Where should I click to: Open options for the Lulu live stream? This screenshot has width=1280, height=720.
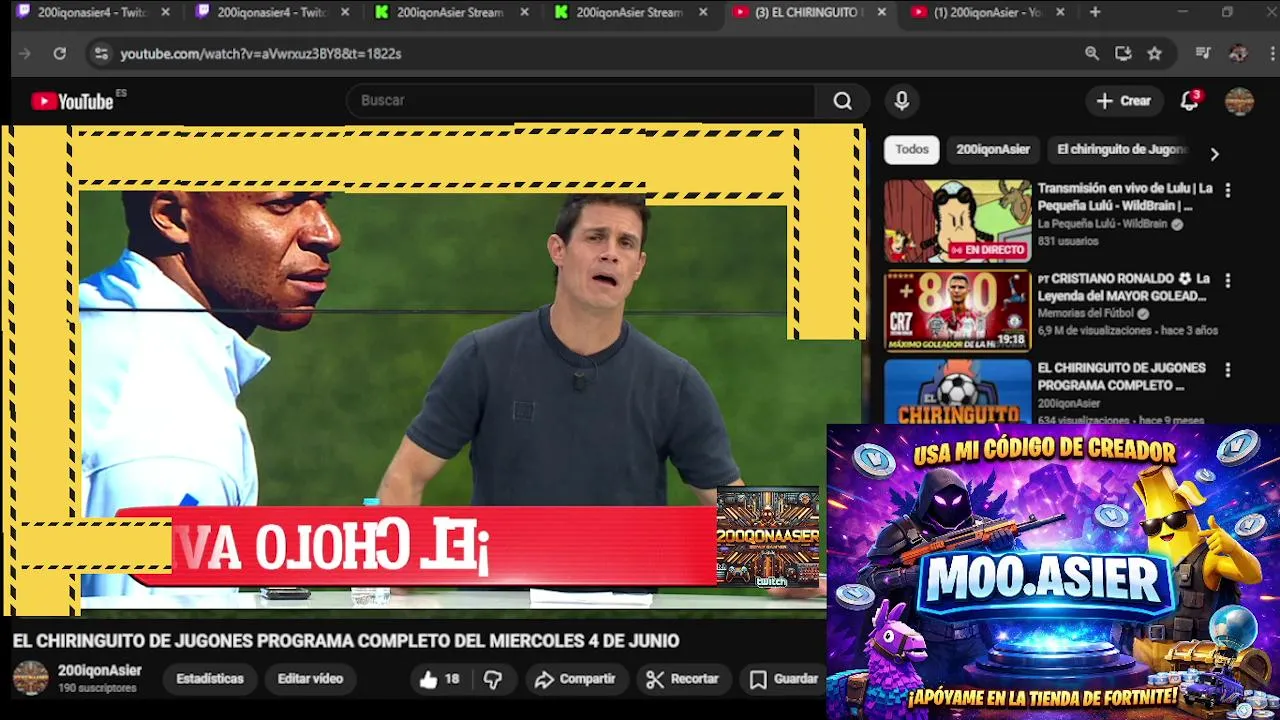pos(1228,190)
